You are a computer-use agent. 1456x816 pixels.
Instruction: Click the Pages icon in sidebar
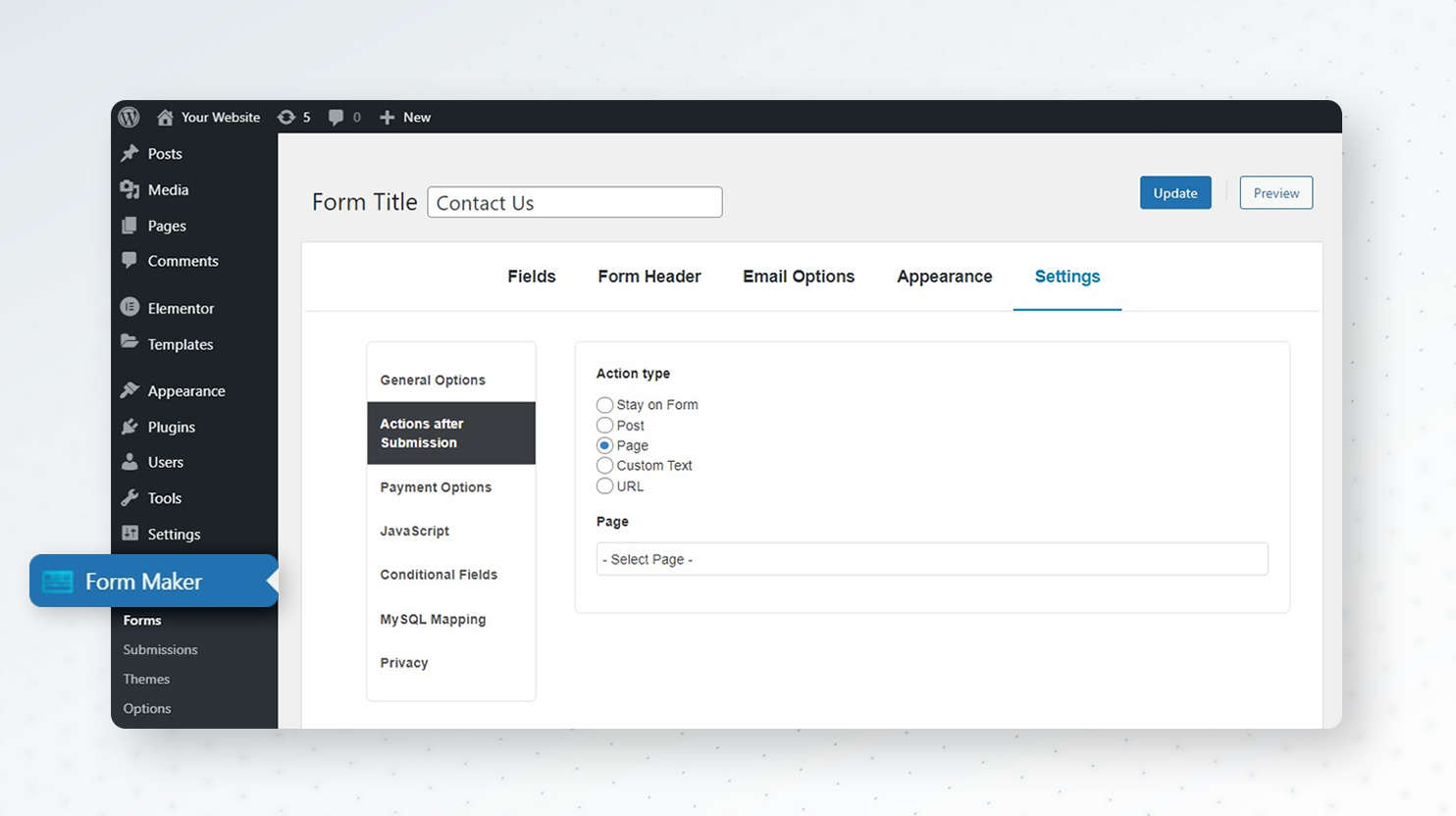130,226
